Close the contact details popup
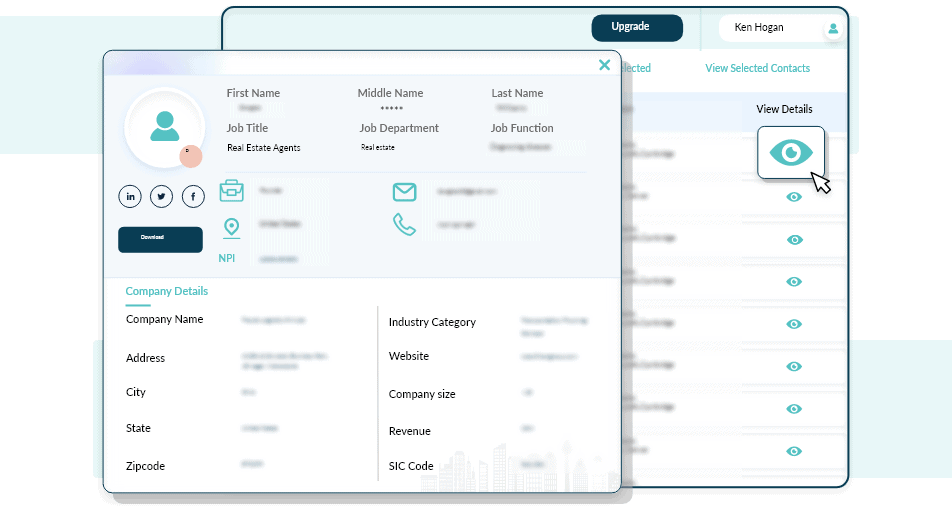The height and width of the screenshot is (516, 952). point(604,65)
